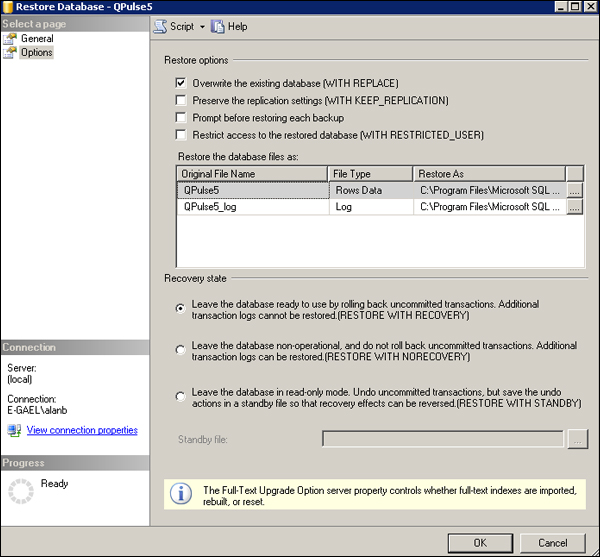
Task: Click the Restore As column header
Action: click(x=489, y=174)
